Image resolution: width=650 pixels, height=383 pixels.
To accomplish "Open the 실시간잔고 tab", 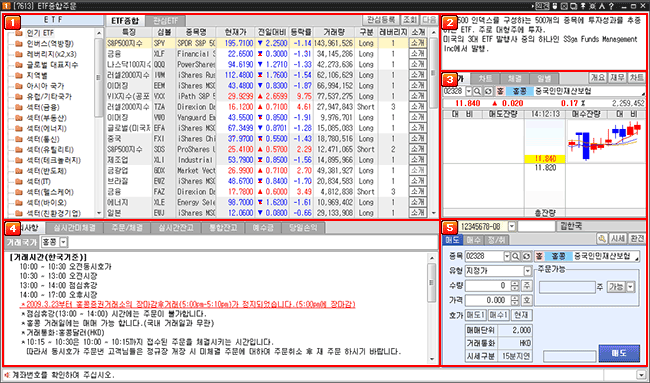I will coord(176,228).
